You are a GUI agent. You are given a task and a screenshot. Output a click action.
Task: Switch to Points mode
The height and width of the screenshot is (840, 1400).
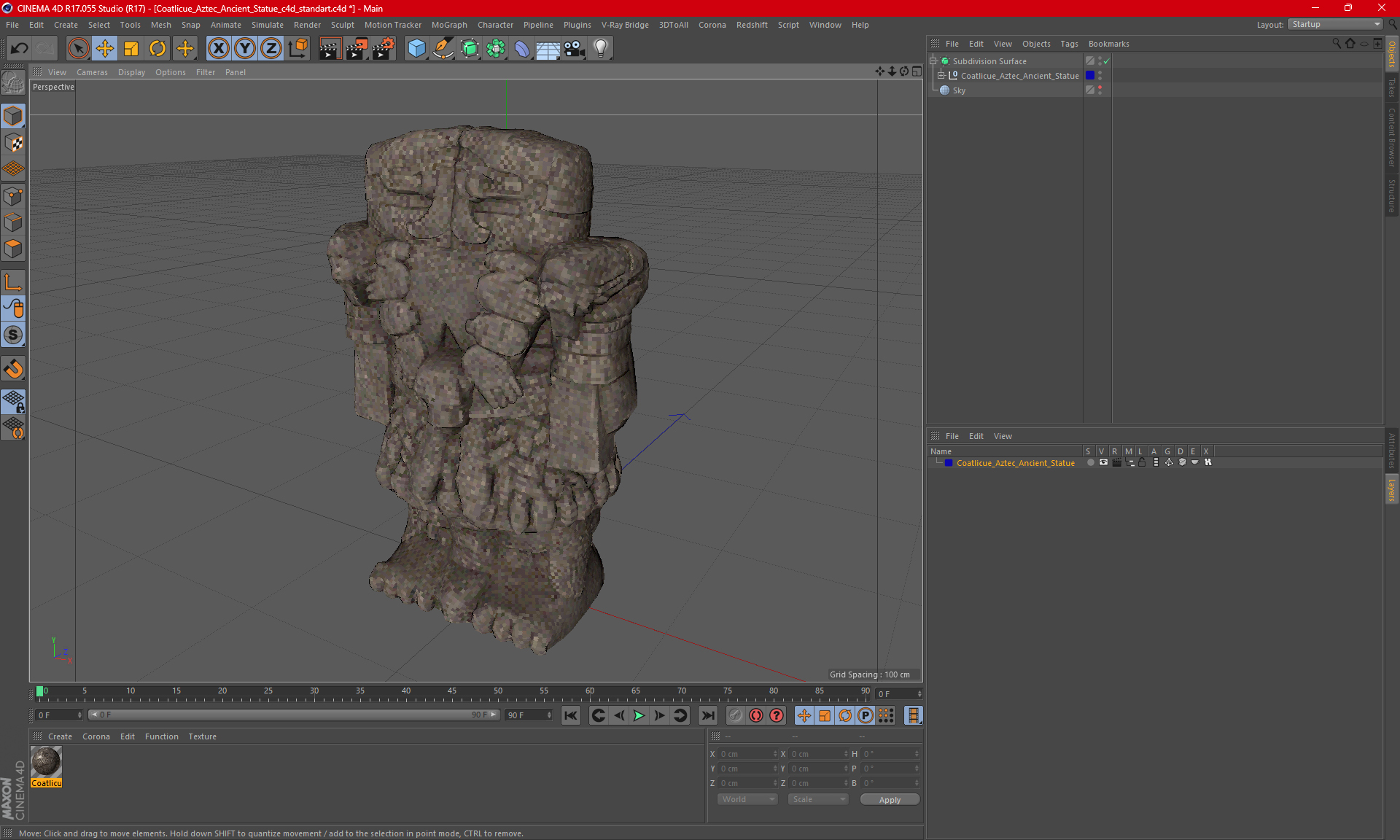point(13,196)
